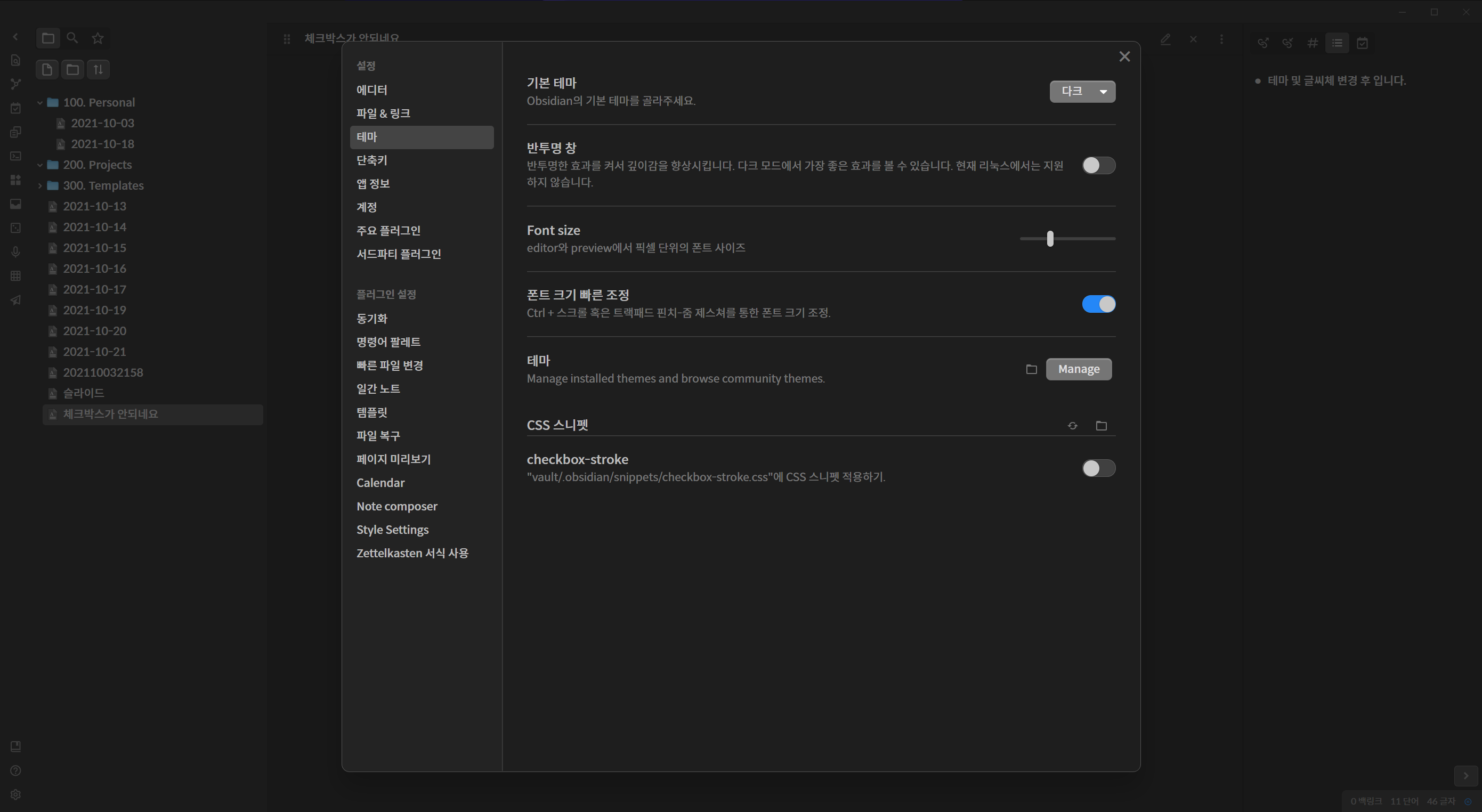
Task: Open Style Settings plugin options
Action: pyautogui.click(x=392, y=530)
